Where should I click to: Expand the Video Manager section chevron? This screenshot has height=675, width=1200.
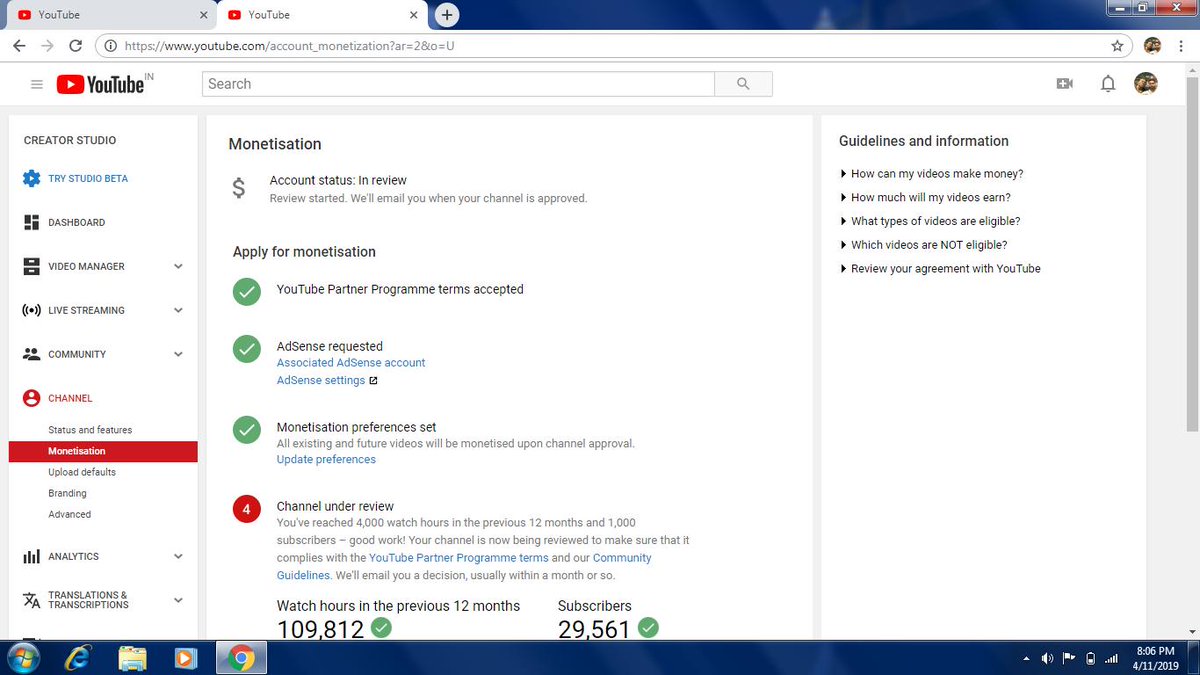point(178,267)
